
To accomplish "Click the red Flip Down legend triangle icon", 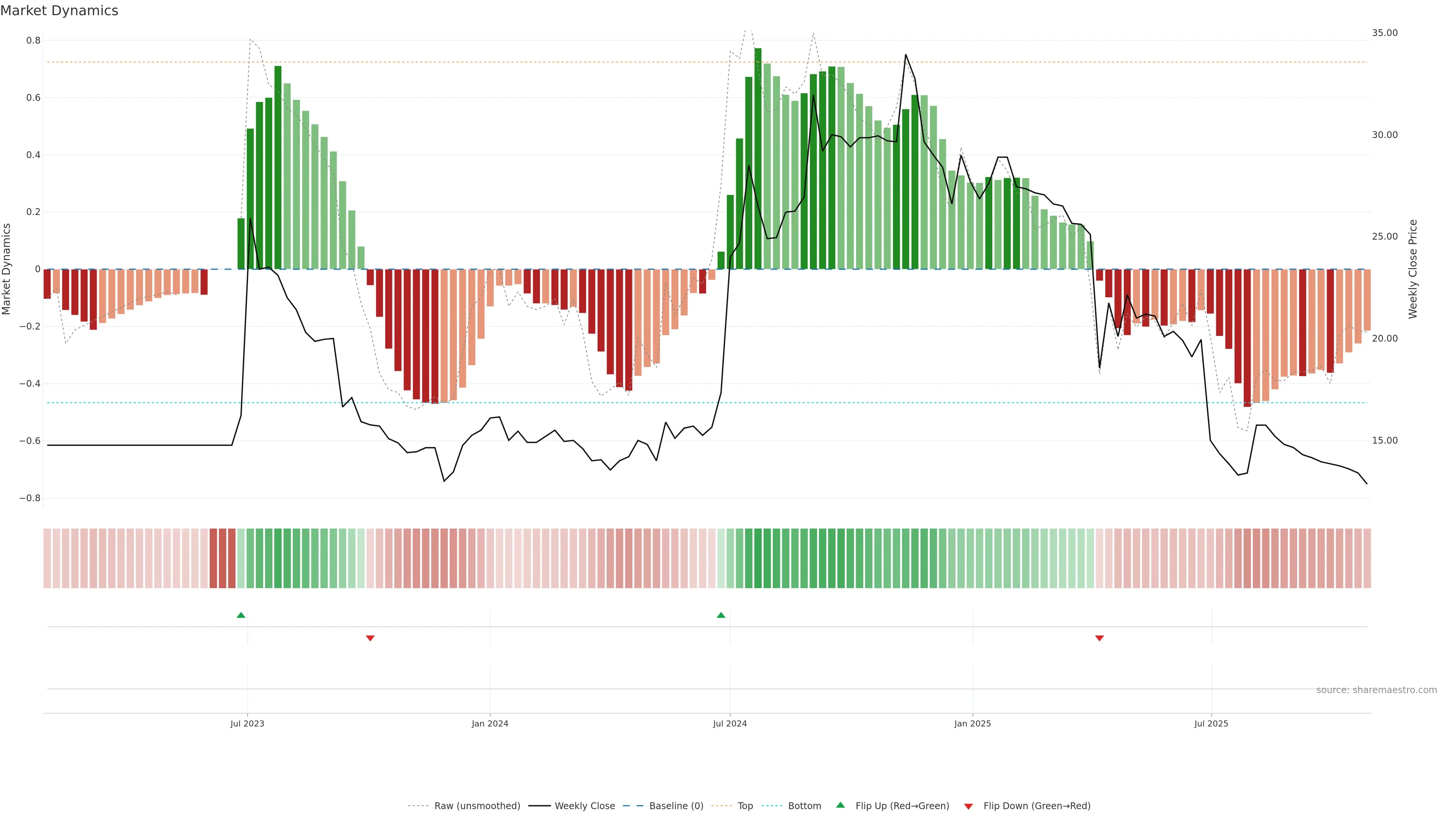I will 968,806.
